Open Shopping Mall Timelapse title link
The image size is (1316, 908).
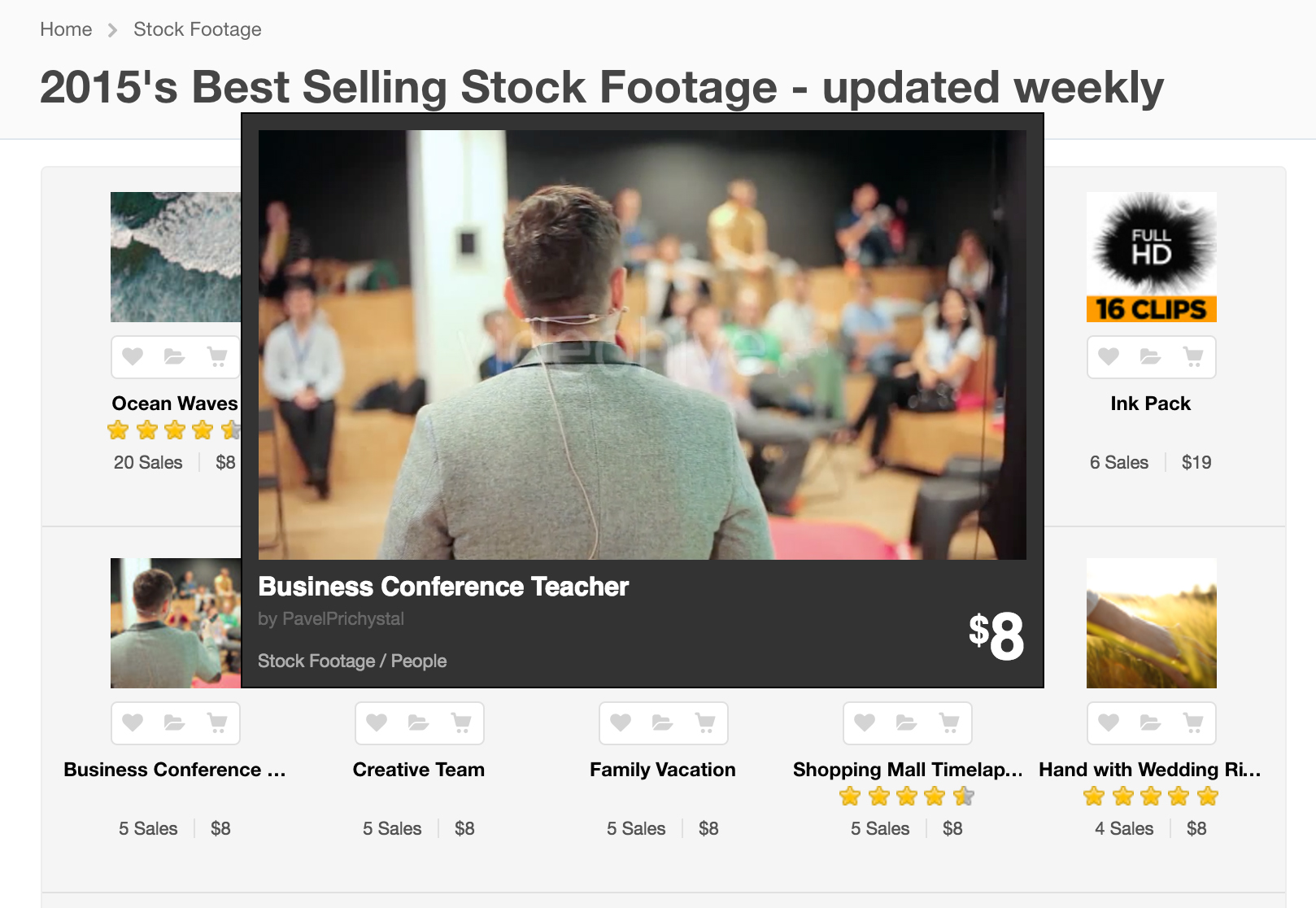(907, 770)
